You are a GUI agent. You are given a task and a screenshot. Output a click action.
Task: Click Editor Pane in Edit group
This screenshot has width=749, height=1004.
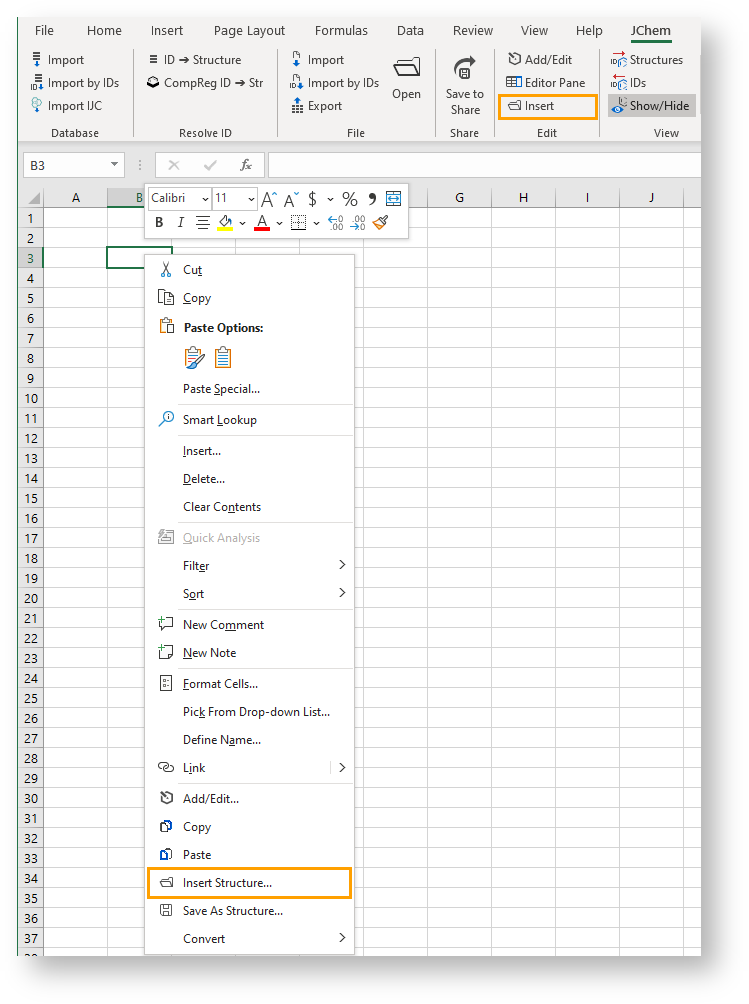click(x=546, y=83)
